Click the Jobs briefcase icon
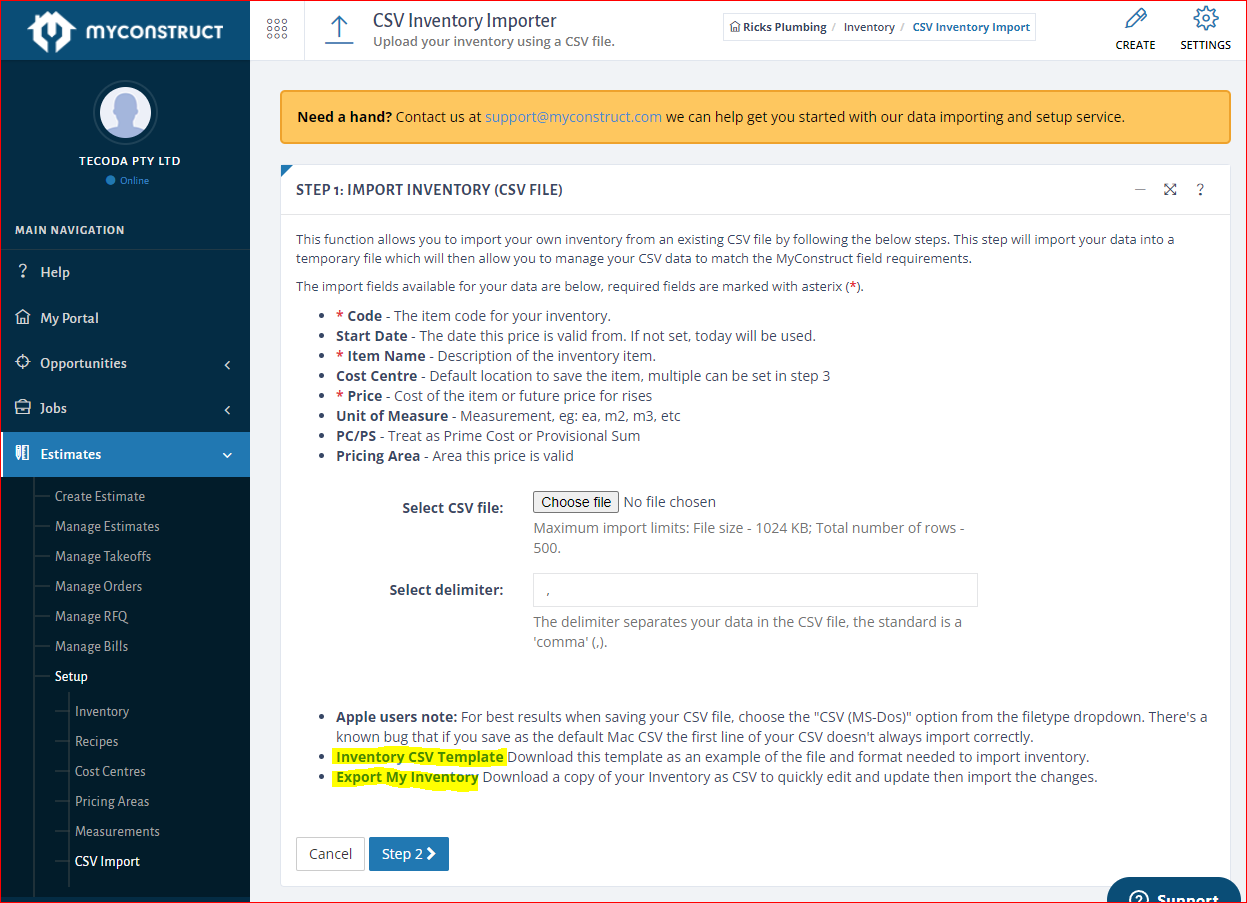This screenshot has height=903, width=1247. coord(23,408)
